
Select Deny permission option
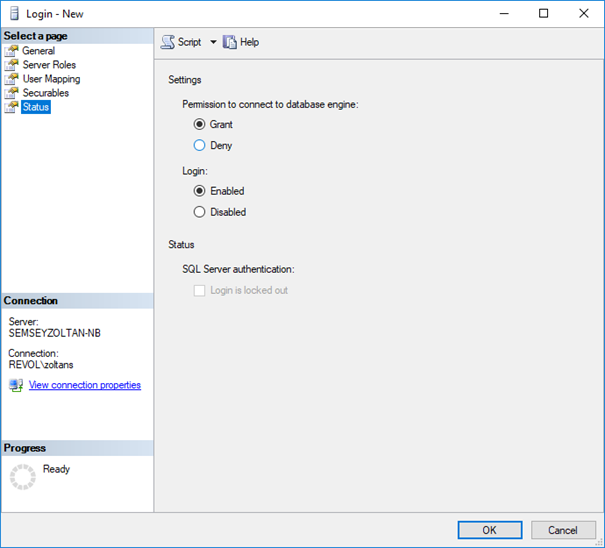[x=200, y=146]
